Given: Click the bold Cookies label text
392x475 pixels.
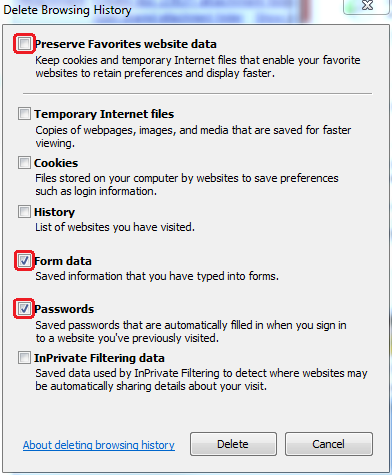Looking at the screenshot, I should pyautogui.click(x=56, y=163).
